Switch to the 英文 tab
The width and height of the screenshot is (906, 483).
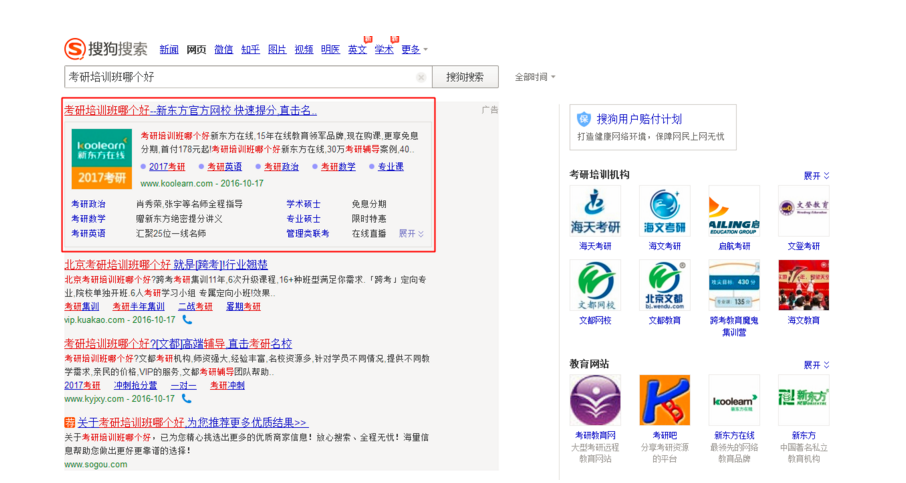pyautogui.click(x=357, y=50)
